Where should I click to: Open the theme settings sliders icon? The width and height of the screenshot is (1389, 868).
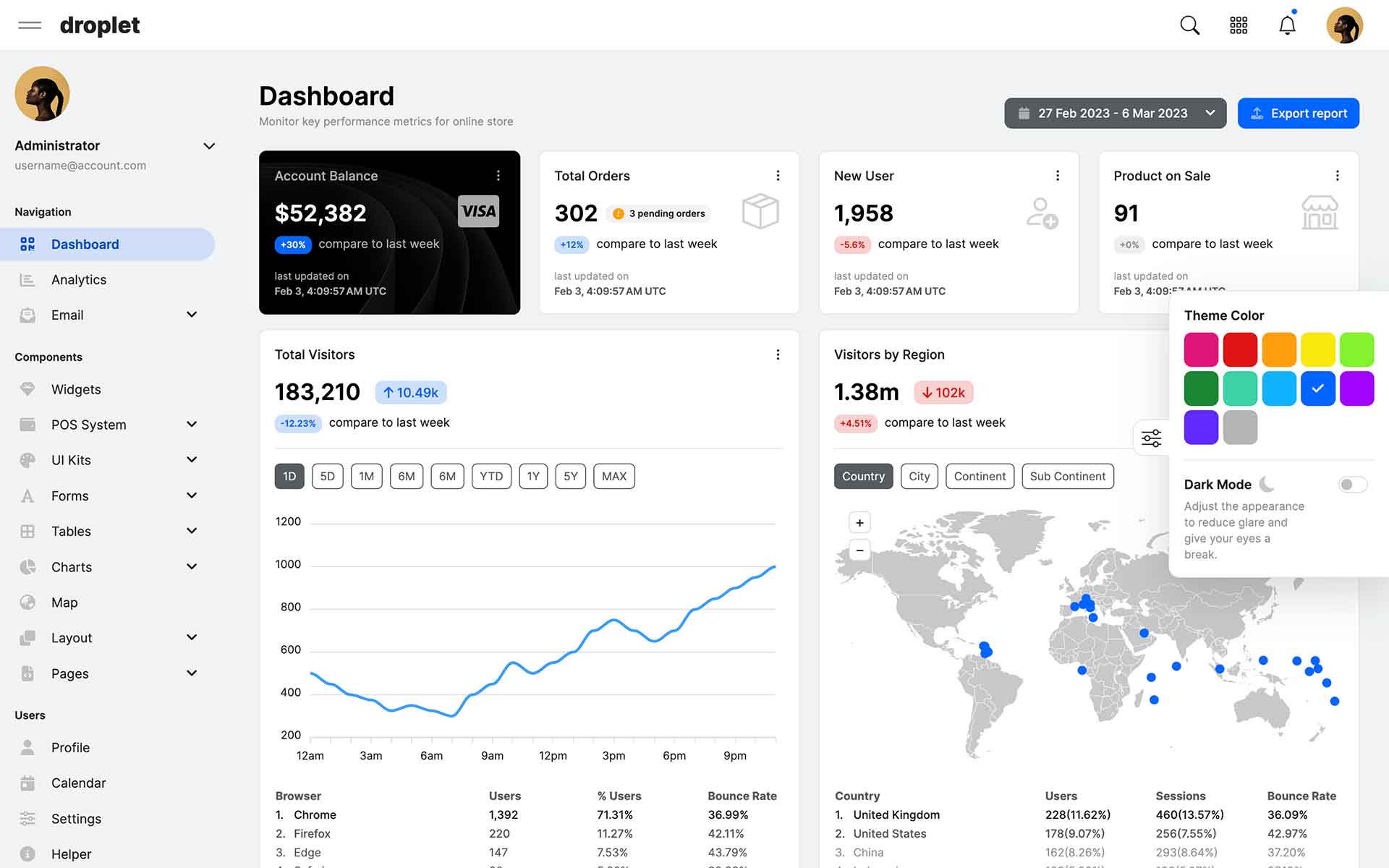pos(1151,438)
